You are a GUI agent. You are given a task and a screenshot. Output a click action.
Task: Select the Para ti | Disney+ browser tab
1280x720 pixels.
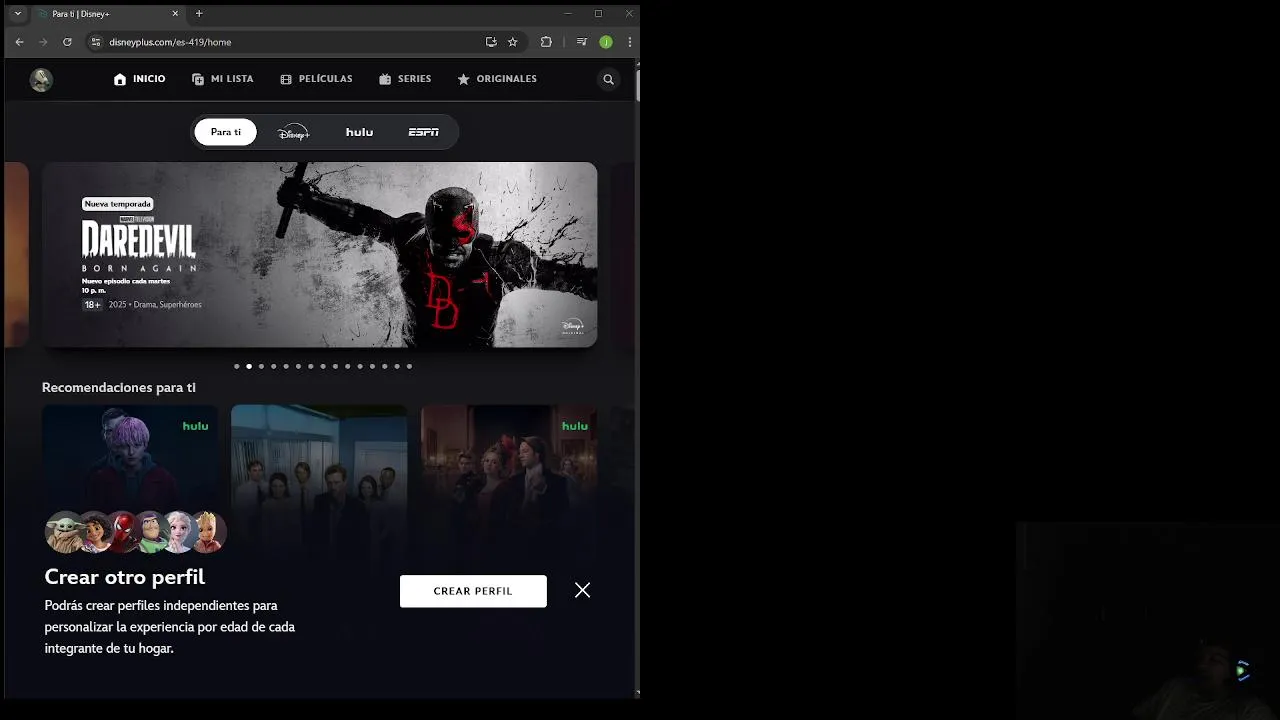pos(108,14)
